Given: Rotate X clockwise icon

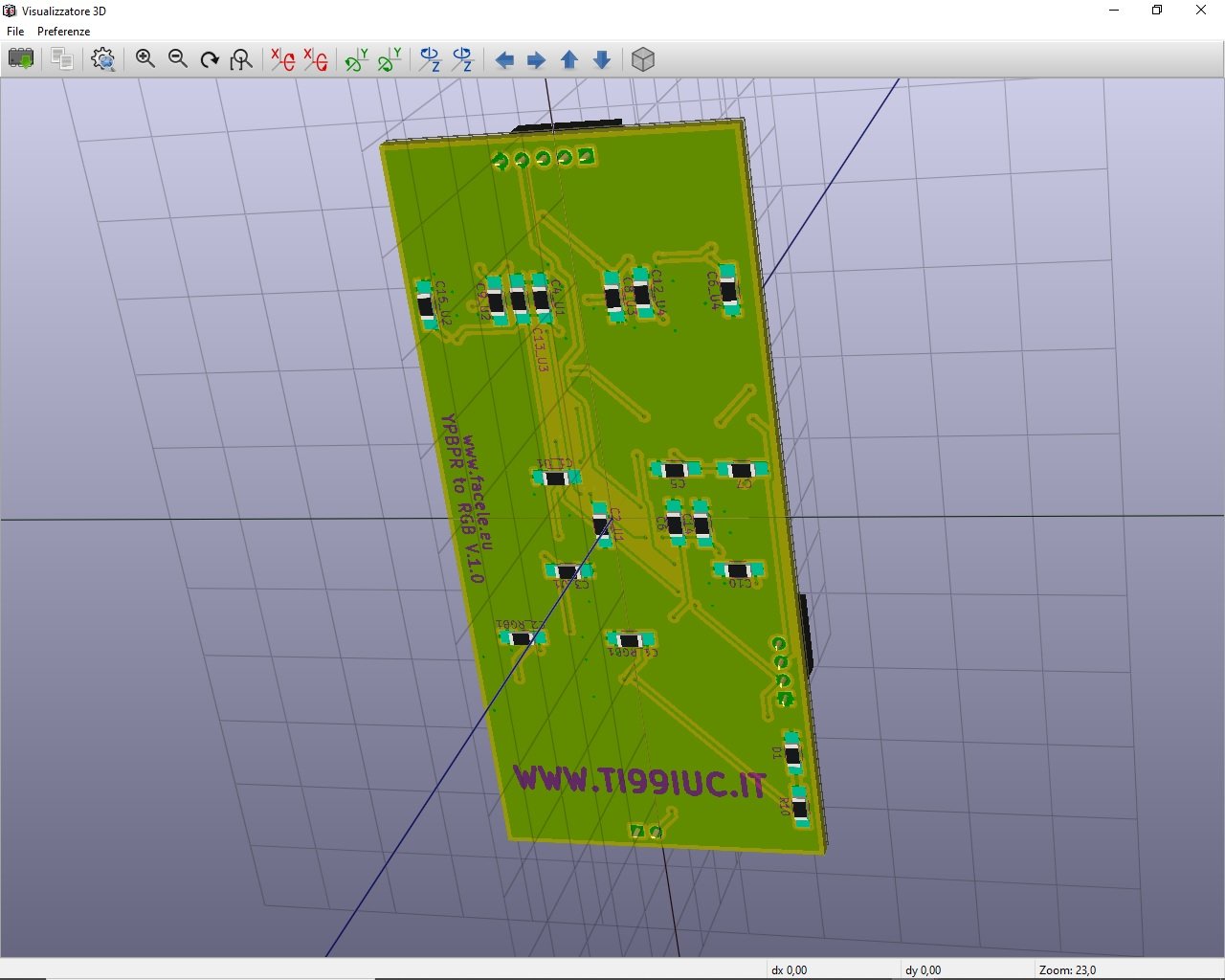Looking at the screenshot, I should (x=283, y=59).
